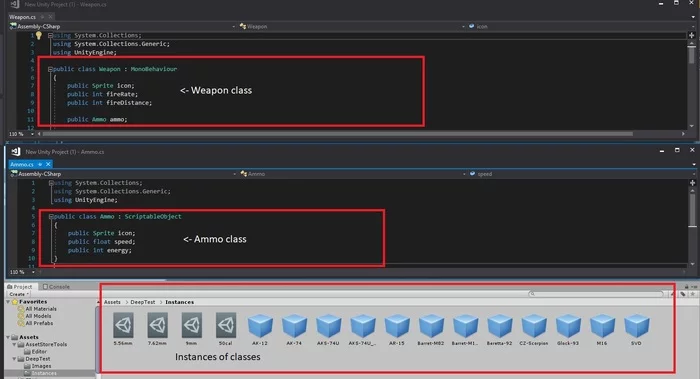The image size is (700, 379).
Task: Collapse the Favorites tree node
Action: coord(8,302)
